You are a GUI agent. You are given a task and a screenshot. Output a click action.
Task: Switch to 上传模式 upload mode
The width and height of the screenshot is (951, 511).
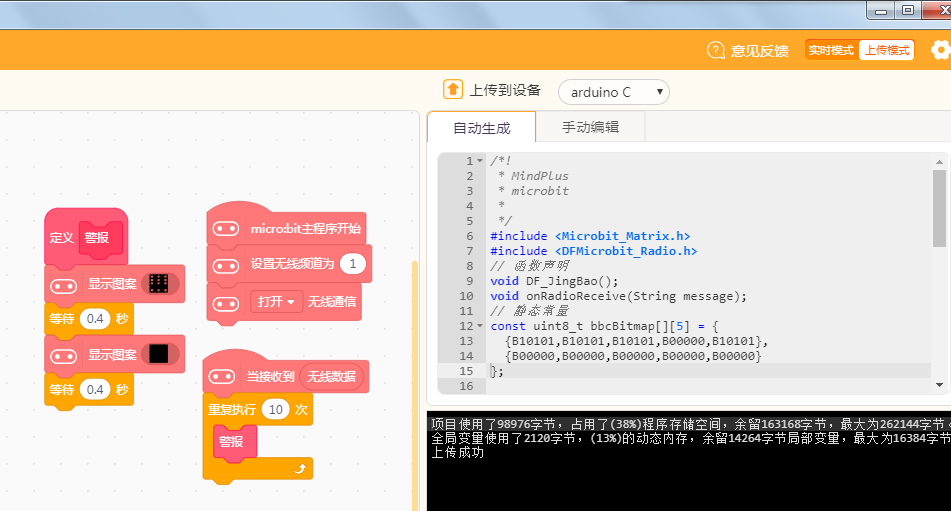tap(886, 50)
